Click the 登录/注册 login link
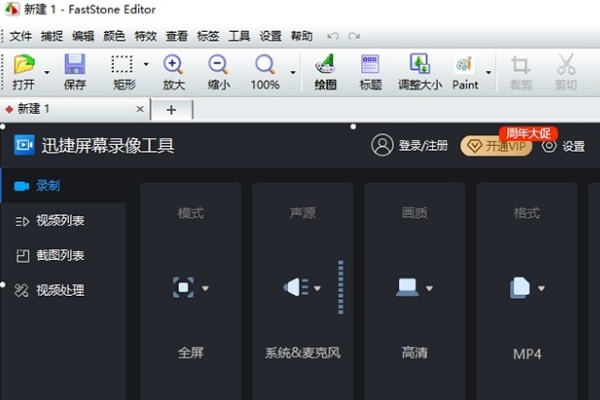Viewport: 600px width, 400px height. click(x=422, y=146)
